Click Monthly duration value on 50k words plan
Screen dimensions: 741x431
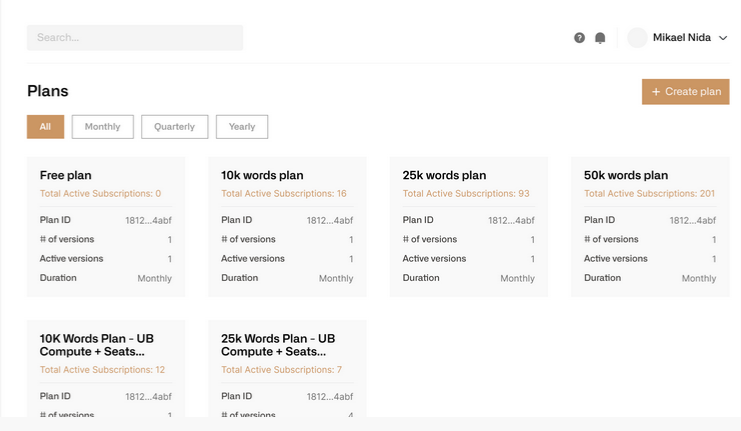[x=699, y=278]
